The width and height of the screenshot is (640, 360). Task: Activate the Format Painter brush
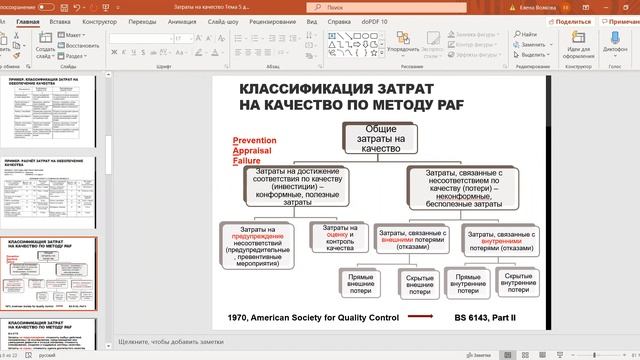pos(16,56)
